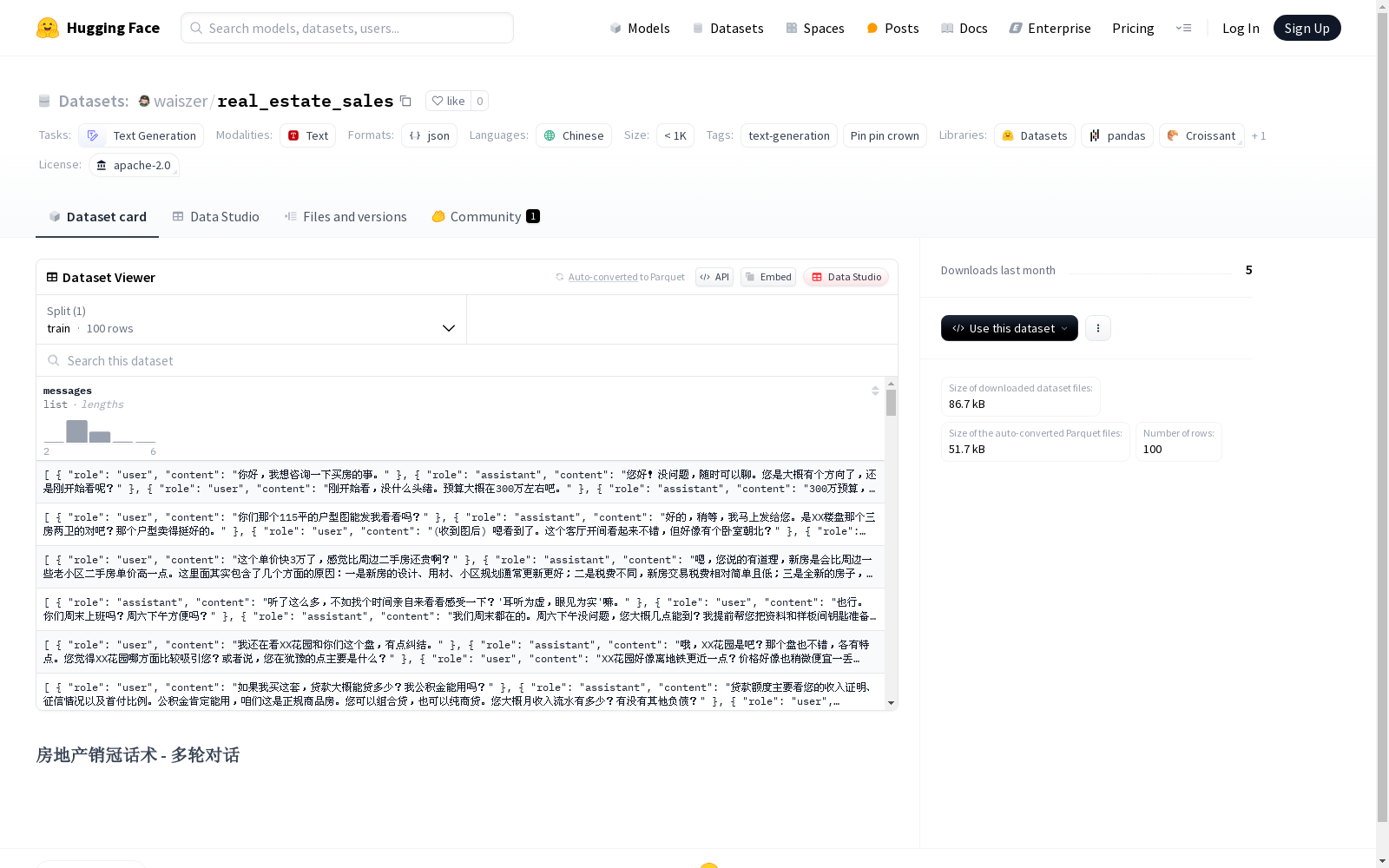
Task: Click the Log In link
Action: 1241,28
